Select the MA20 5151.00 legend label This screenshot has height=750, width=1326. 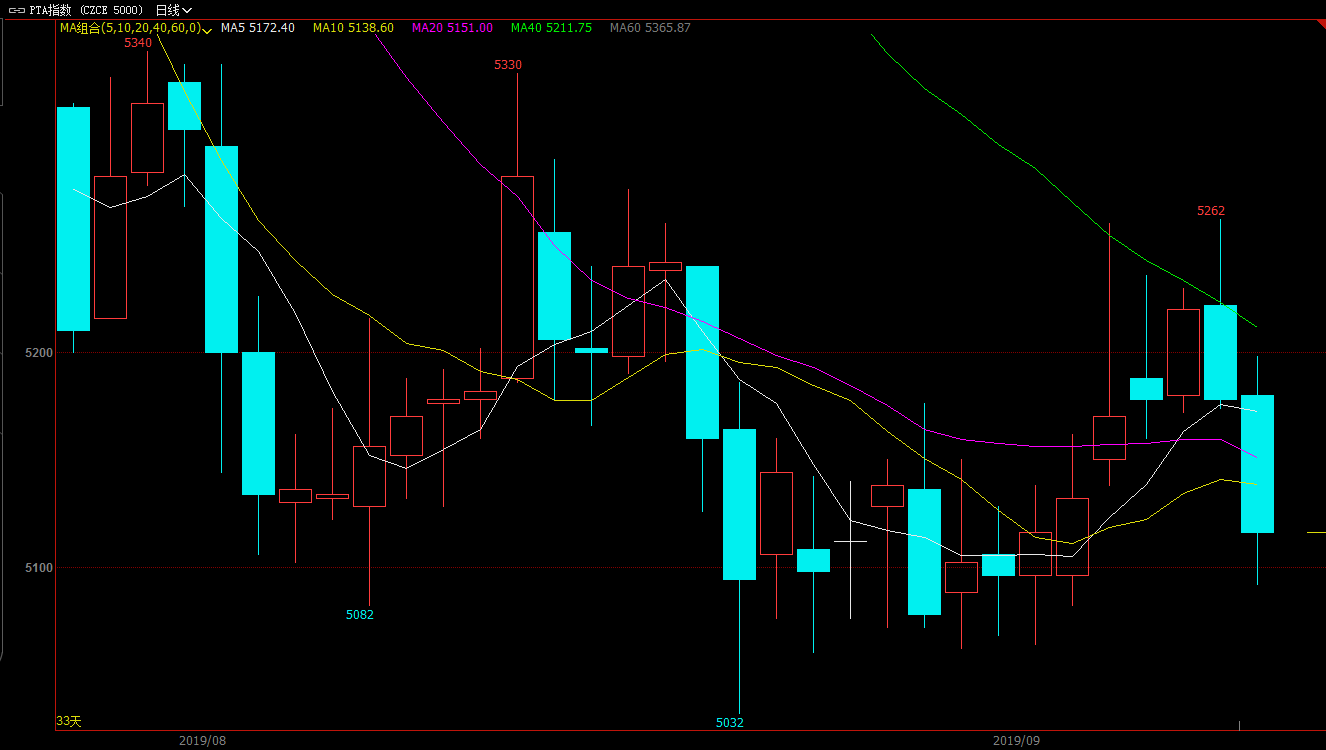452,28
